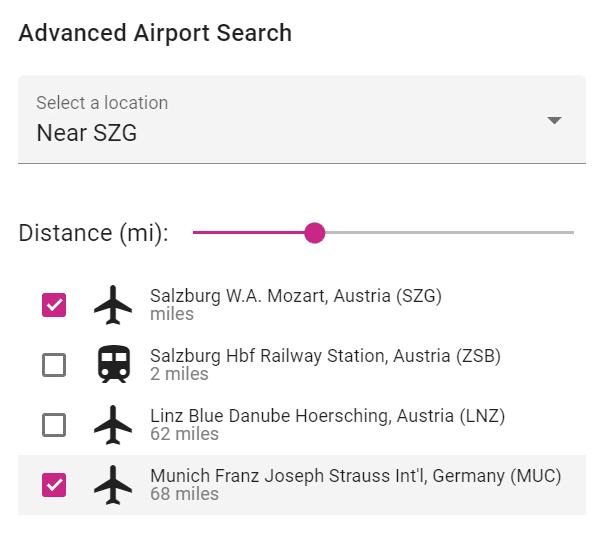
Task: Click the 62 miles distance text
Action: click(184, 434)
